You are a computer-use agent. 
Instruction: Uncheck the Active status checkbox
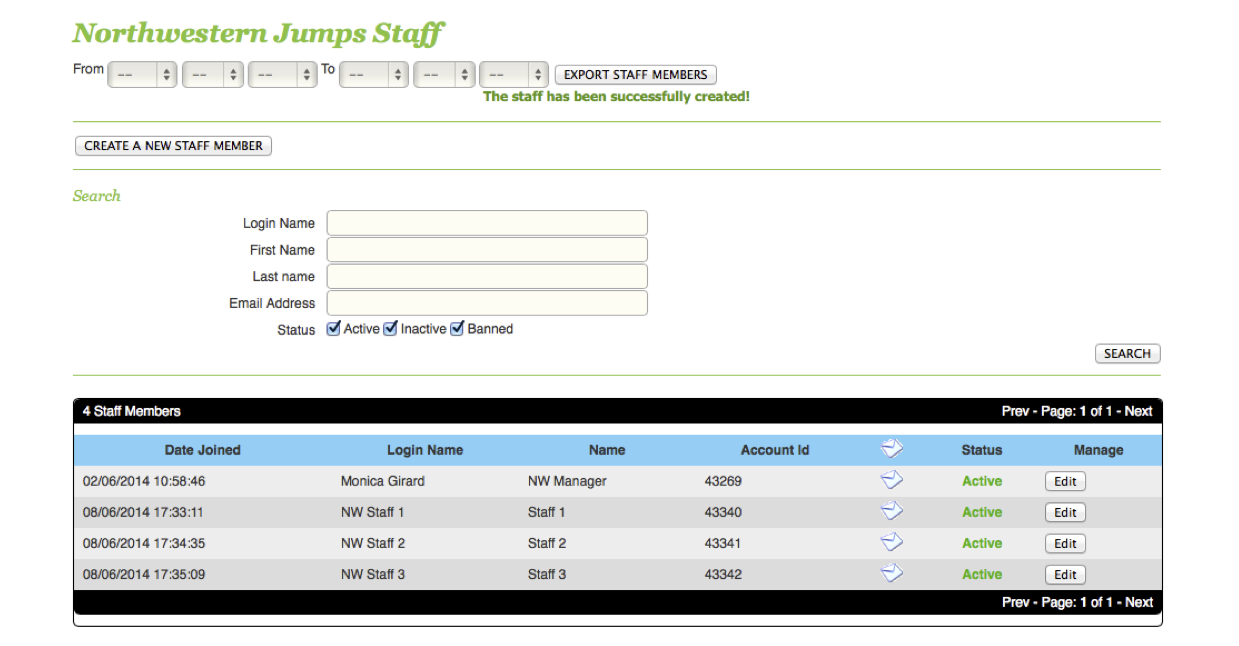[334, 329]
